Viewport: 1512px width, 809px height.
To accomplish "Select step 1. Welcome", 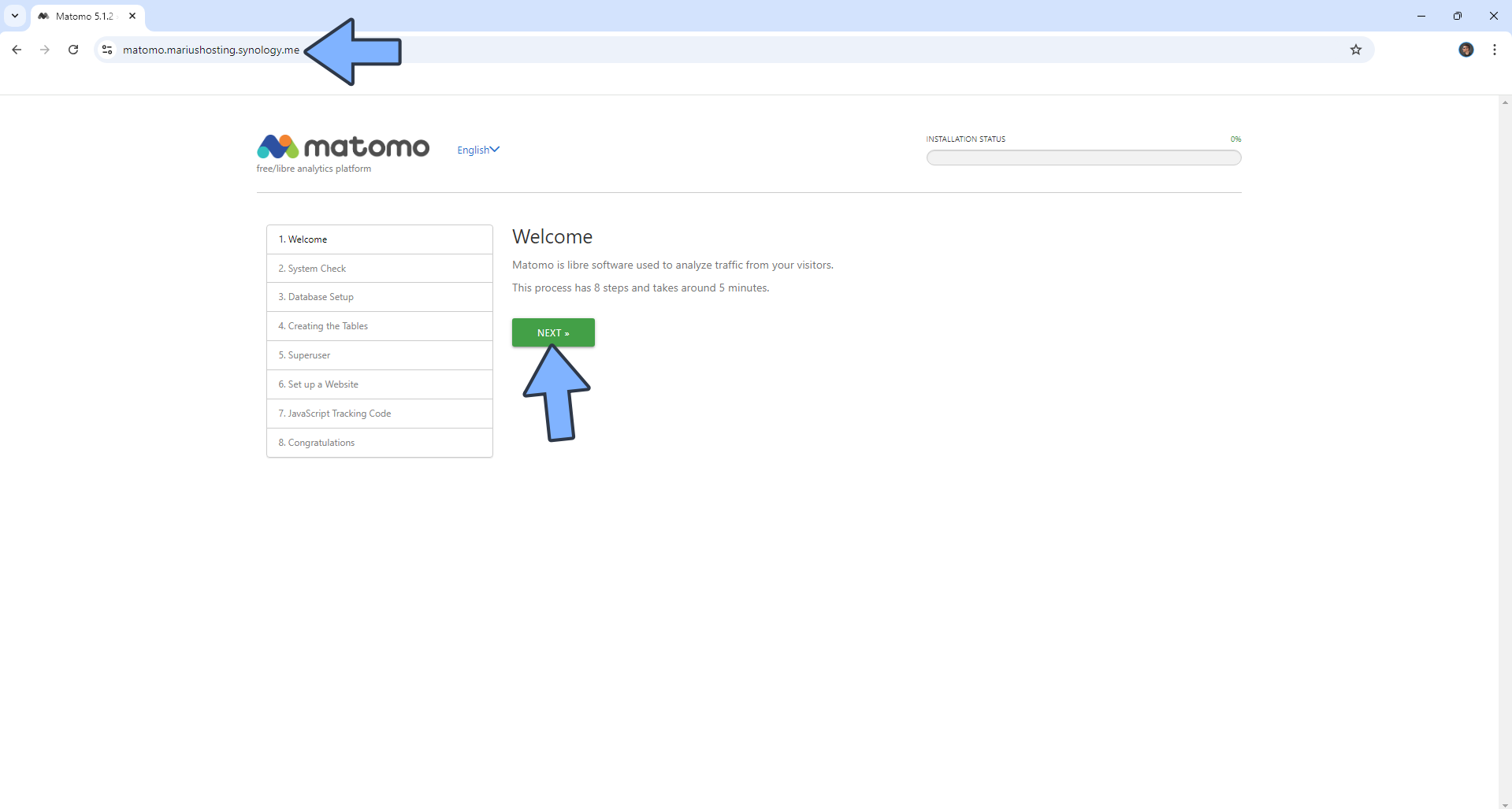I will [x=380, y=239].
